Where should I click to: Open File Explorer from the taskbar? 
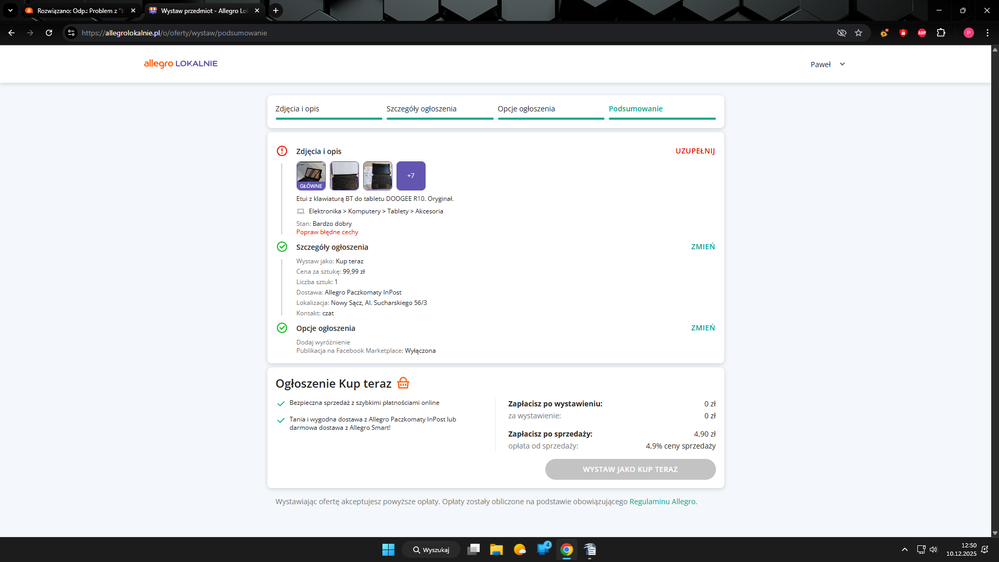(x=496, y=550)
